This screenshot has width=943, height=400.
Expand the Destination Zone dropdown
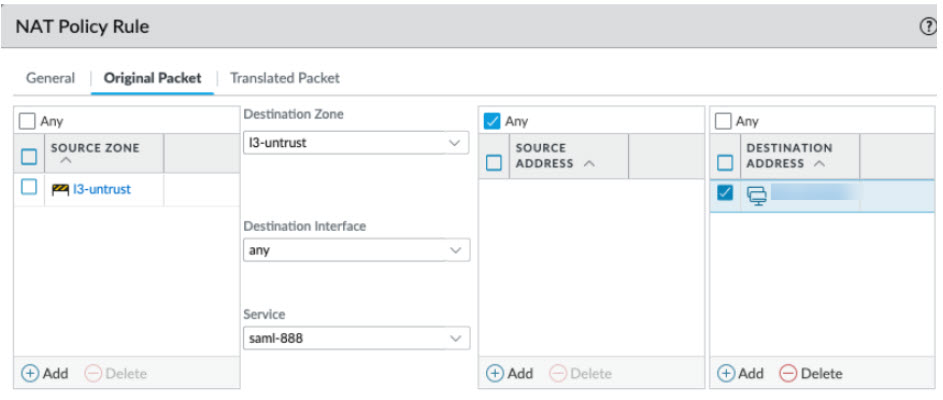point(455,143)
